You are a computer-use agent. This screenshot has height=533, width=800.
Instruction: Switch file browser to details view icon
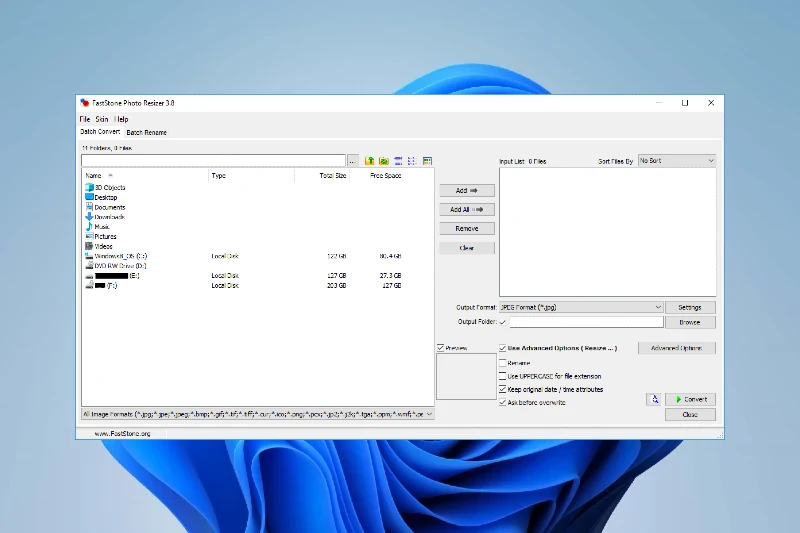[398, 160]
